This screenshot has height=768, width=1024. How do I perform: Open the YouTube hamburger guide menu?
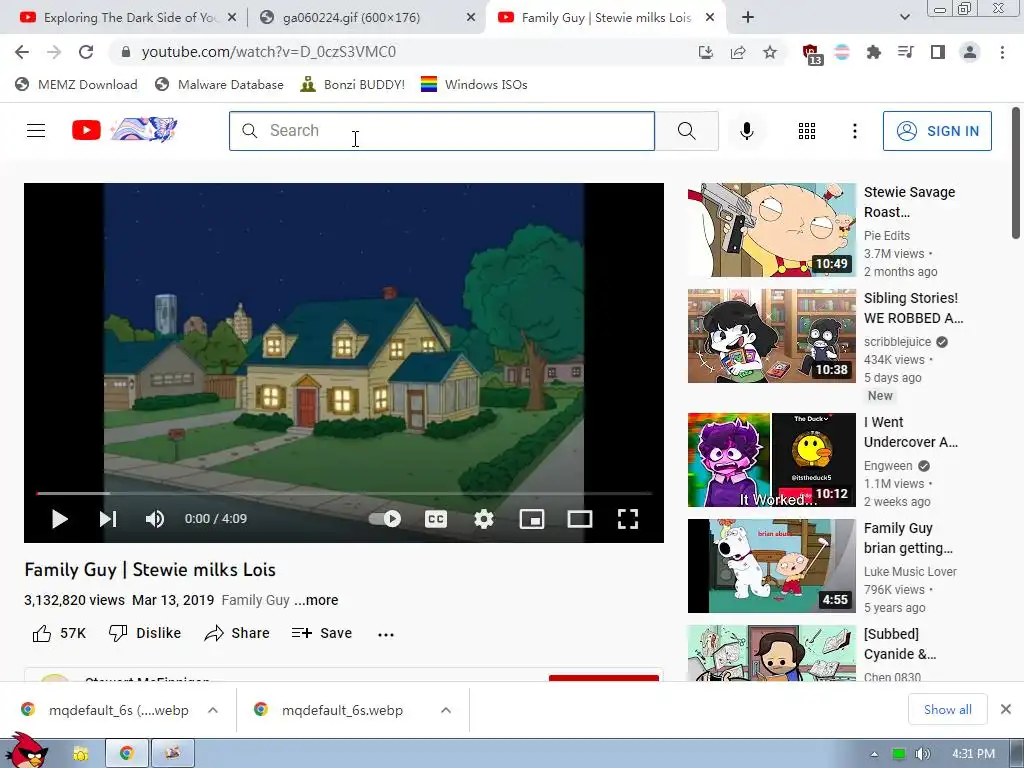36,131
